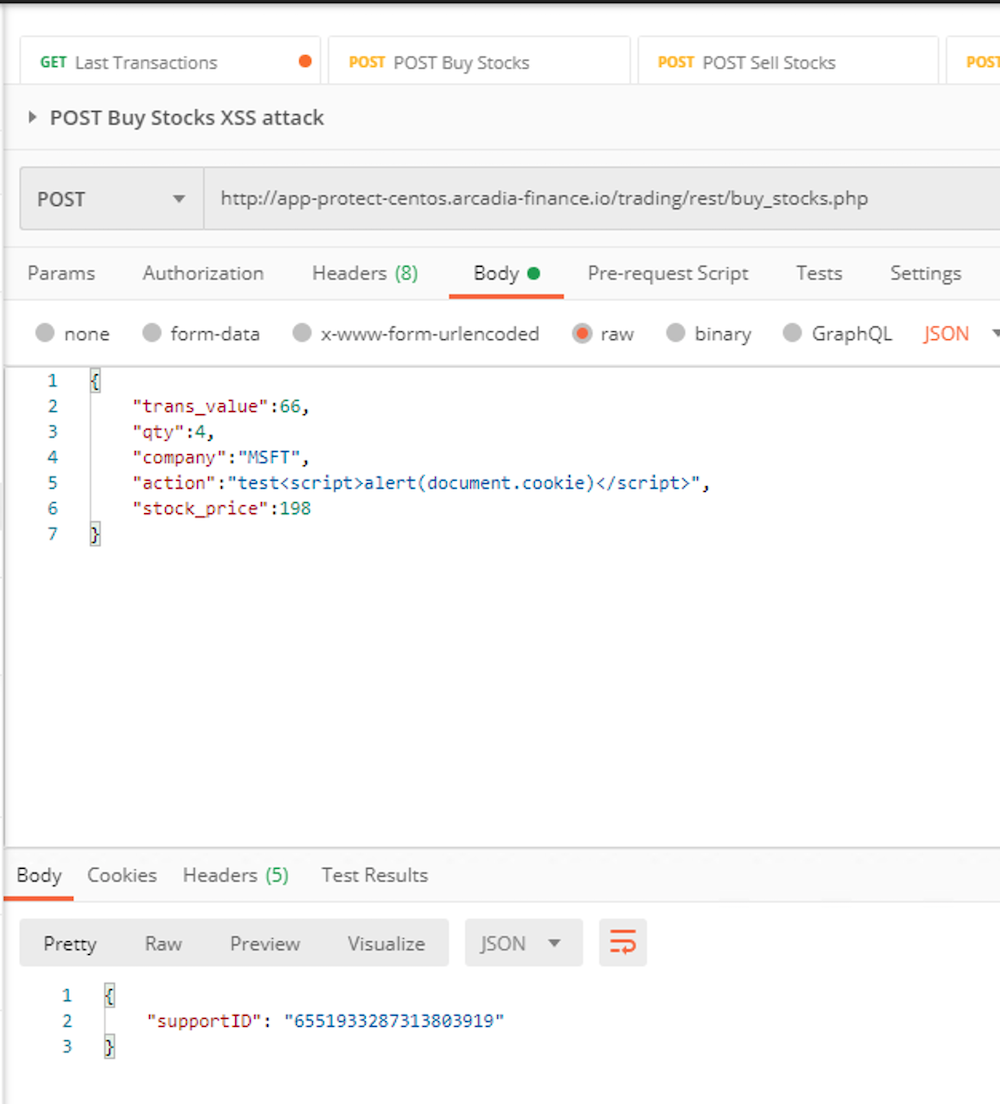Open the response Headers (5) tab
Screen dimensions: 1000x1104
coord(236,875)
